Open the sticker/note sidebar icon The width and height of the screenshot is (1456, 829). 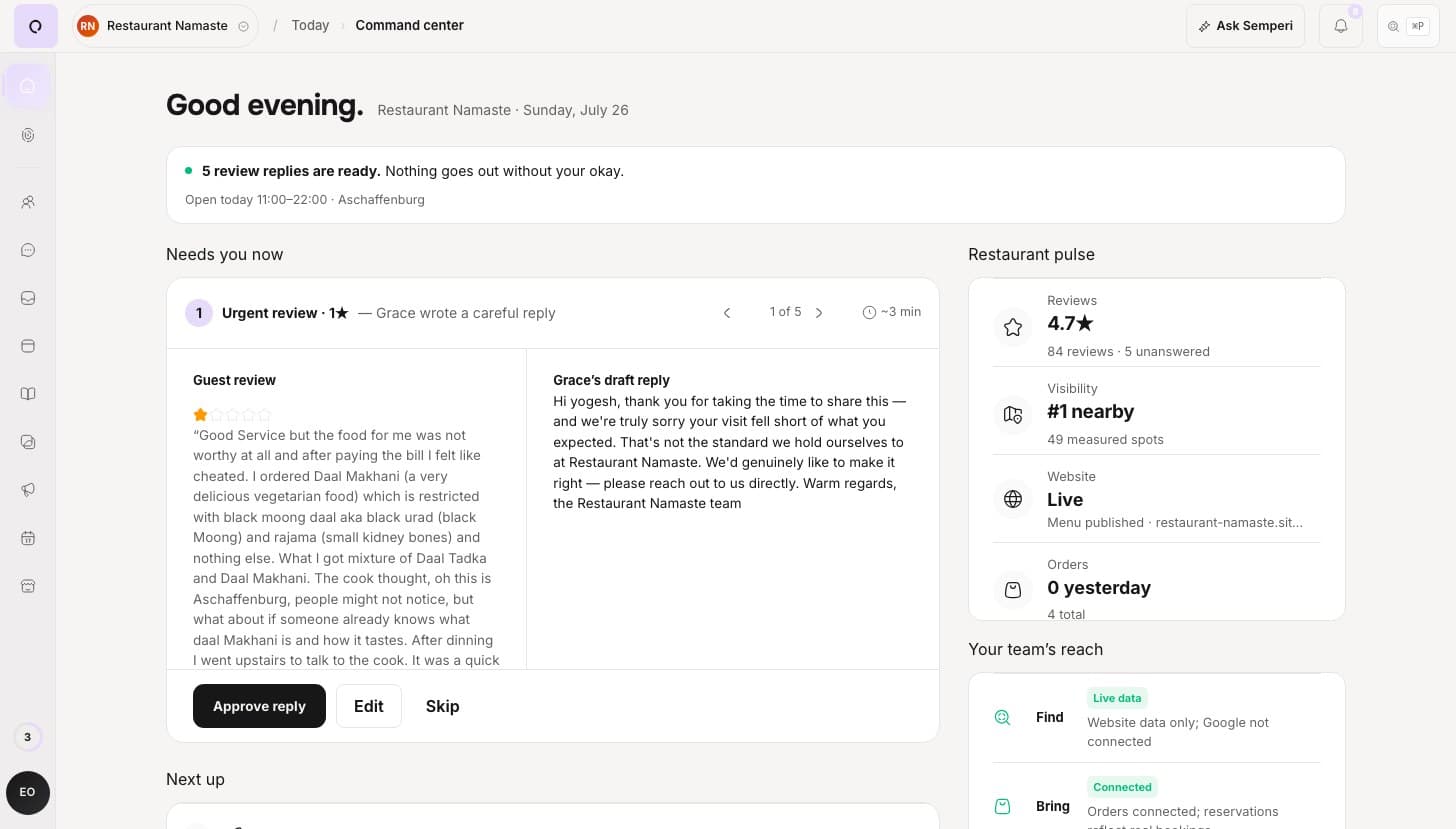pyautogui.click(x=28, y=442)
